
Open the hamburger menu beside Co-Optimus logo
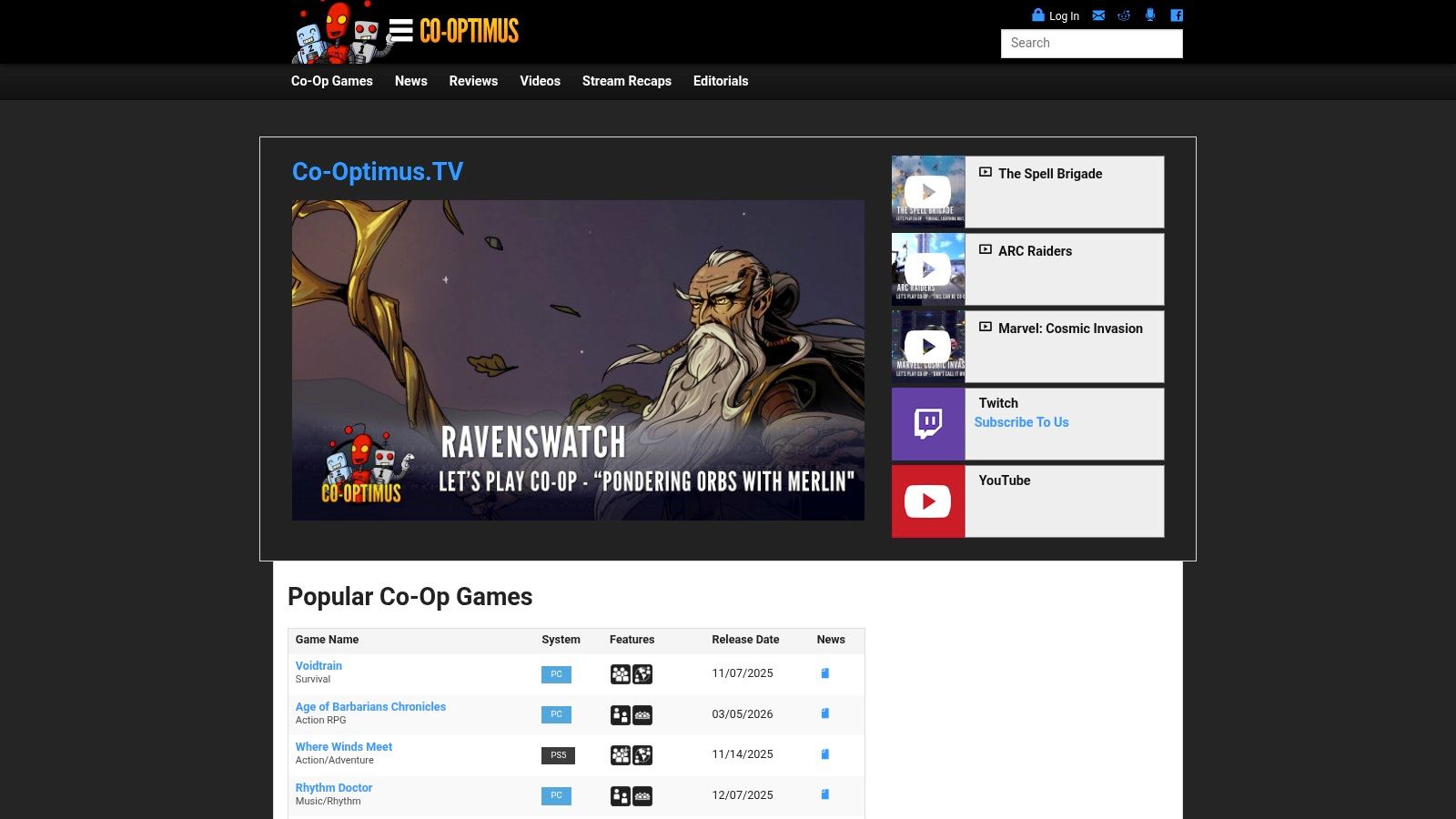(400, 31)
